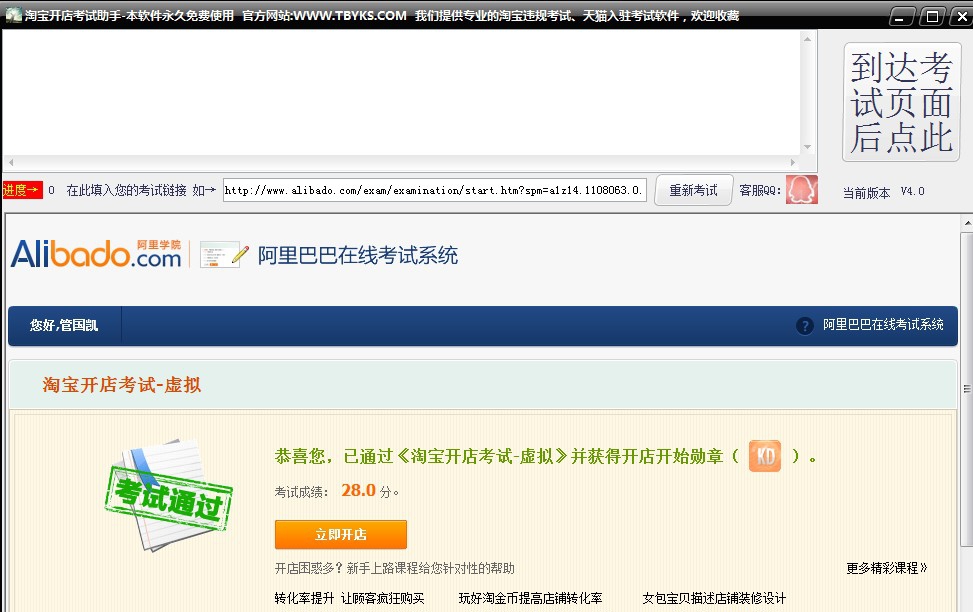Click the 您好,管国凯 greeting tab

[x=64, y=325]
